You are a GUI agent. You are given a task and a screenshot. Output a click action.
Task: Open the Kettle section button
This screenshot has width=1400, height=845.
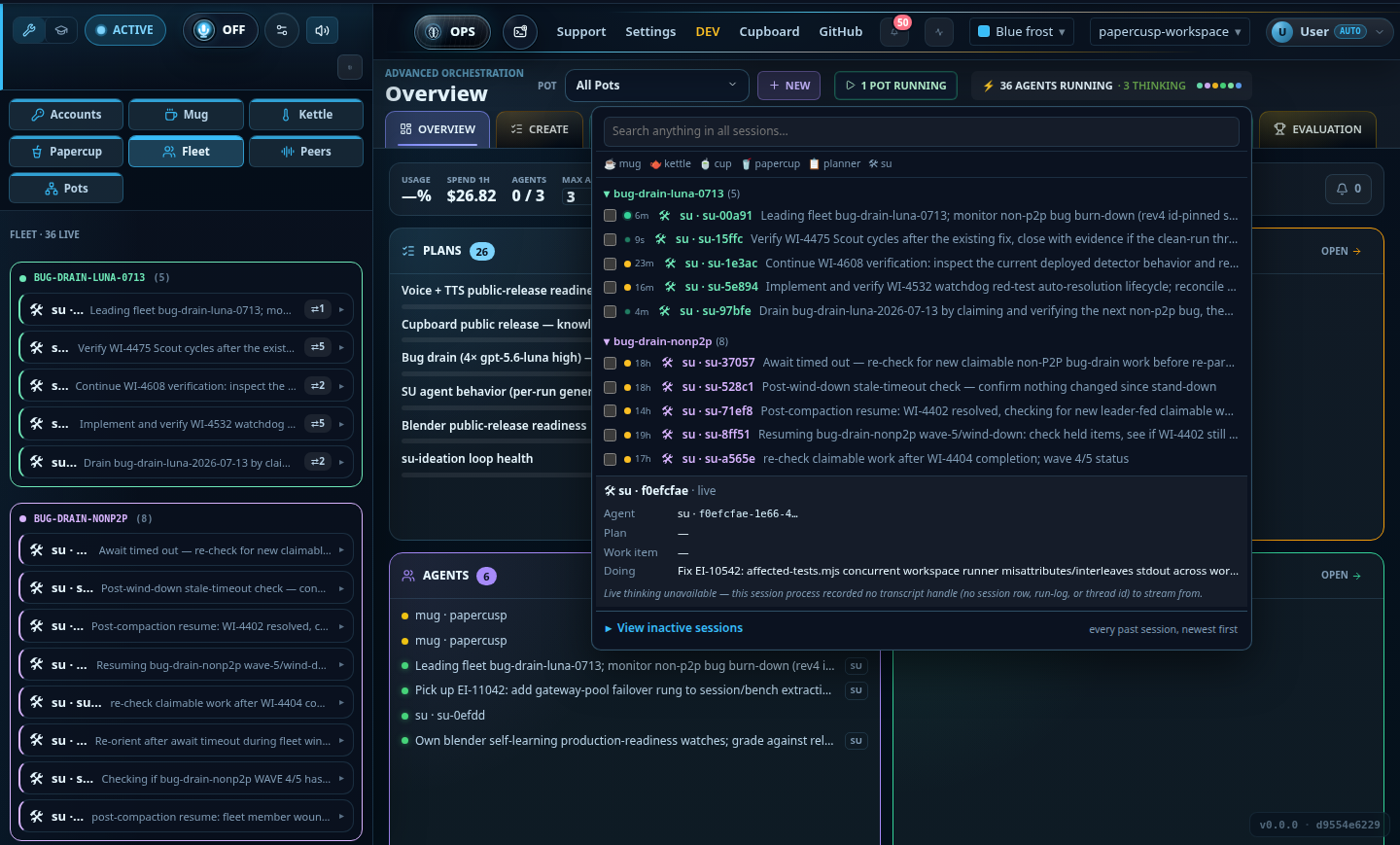[x=306, y=115]
